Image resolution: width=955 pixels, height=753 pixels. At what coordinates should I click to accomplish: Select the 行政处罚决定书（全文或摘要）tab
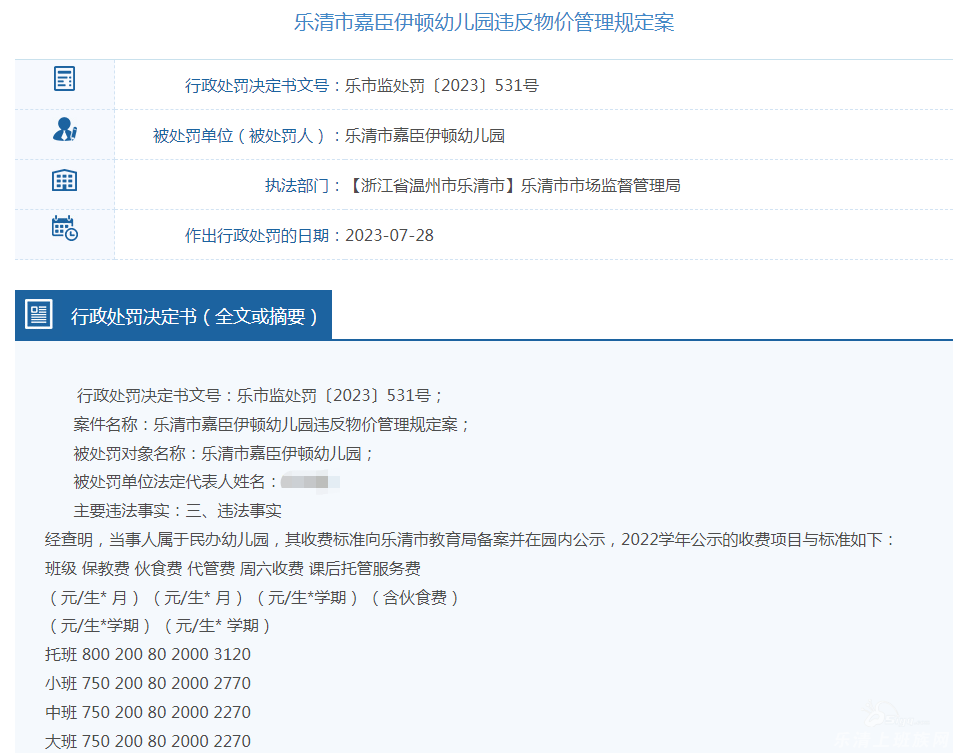click(174, 315)
